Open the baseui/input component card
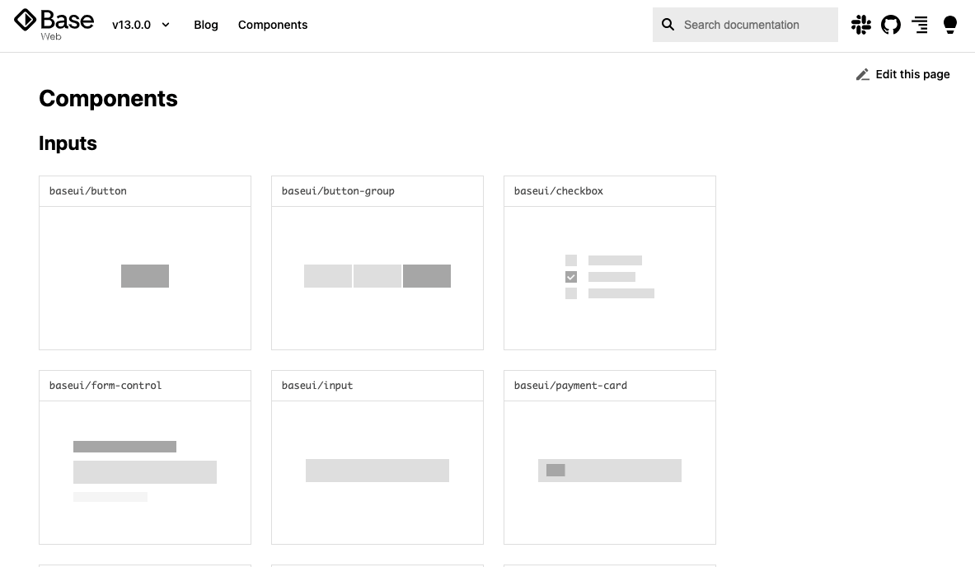Viewport: 975px width, 567px height. [x=377, y=471]
